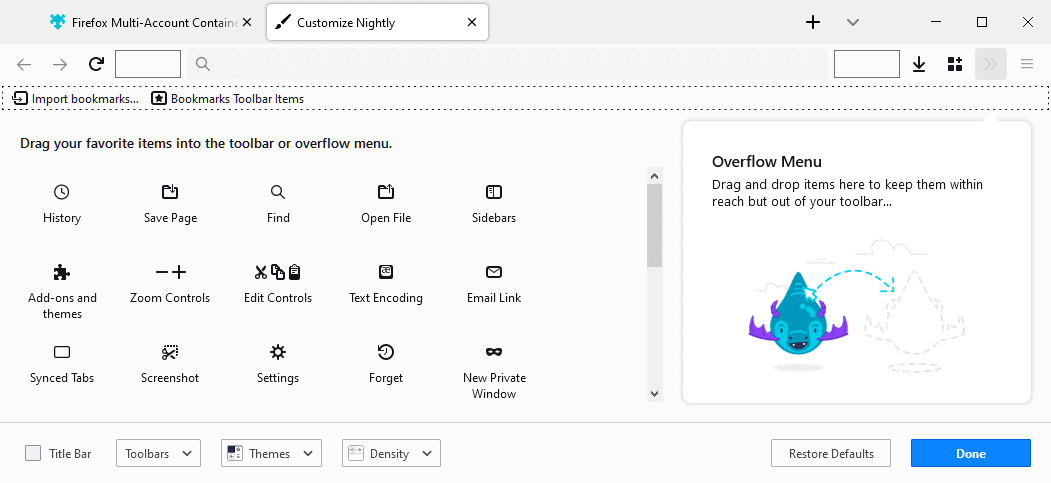Image resolution: width=1051 pixels, height=483 pixels.
Task: Maximize the Nightly window
Action: (982, 22)
